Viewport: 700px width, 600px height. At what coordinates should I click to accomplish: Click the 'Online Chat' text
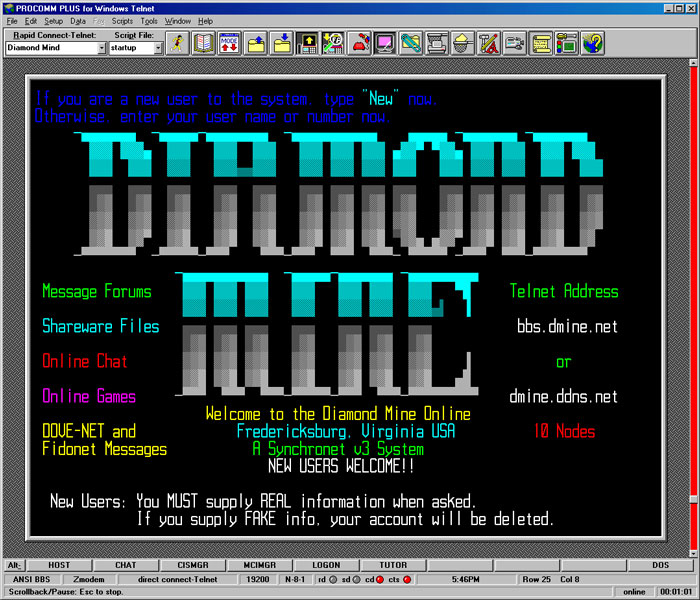[85, 362]
